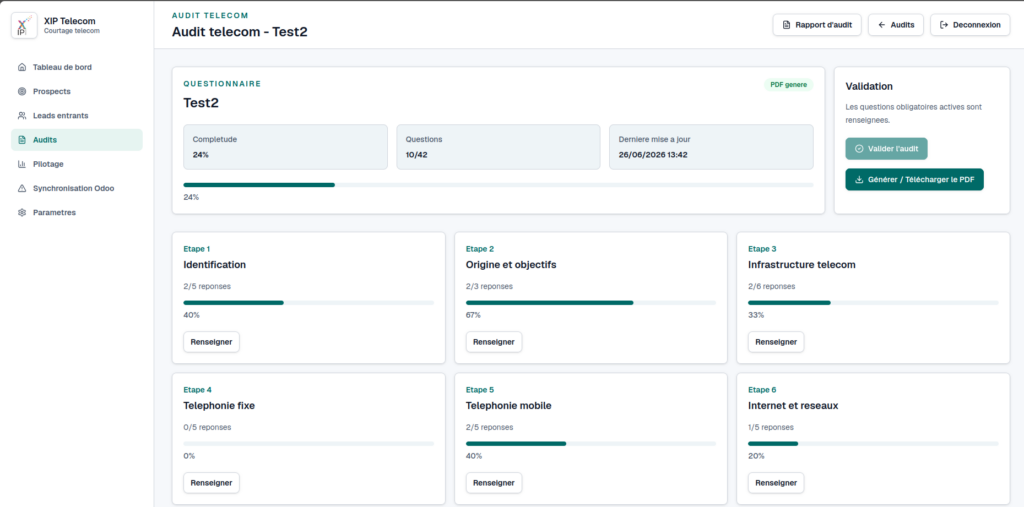Click the PDF genere status badge
This screenshot has height=507, width=1024.
788,85
